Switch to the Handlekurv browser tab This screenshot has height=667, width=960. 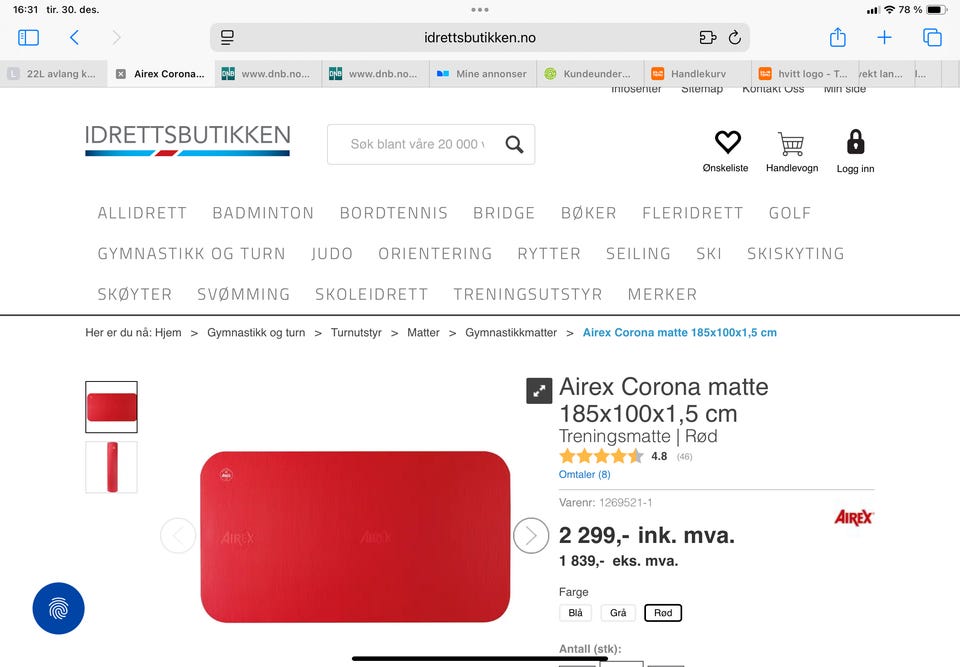pyautogui.click(x=697, y=73)
